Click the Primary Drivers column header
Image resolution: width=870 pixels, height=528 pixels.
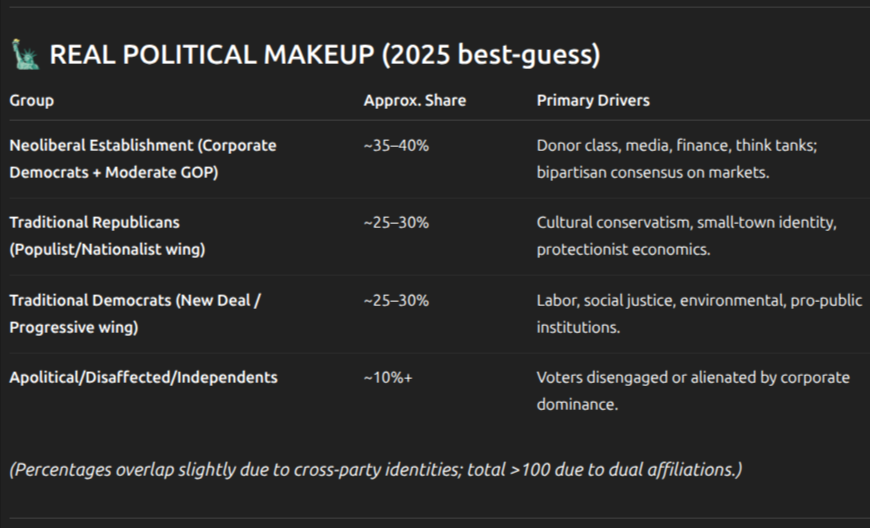pos(593,101)
